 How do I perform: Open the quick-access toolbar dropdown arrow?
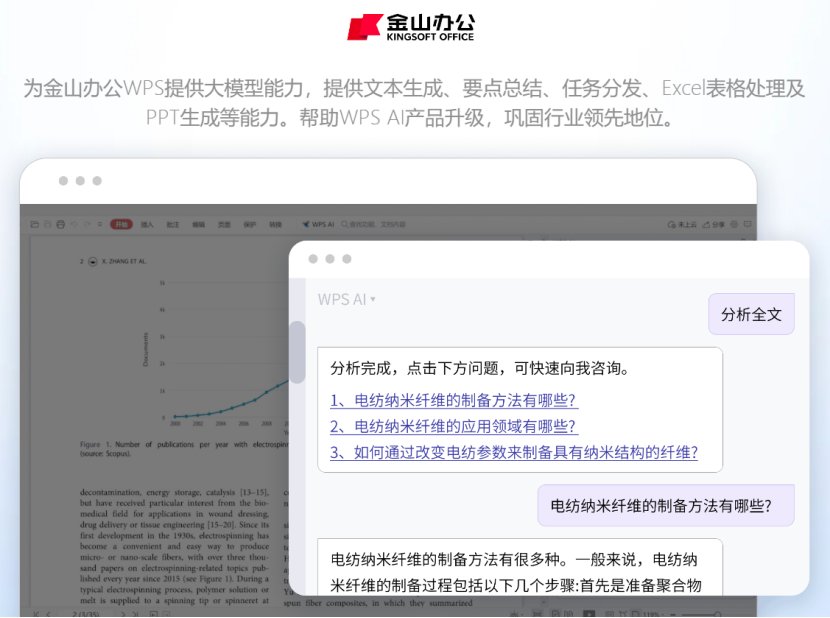click(100, 225)
